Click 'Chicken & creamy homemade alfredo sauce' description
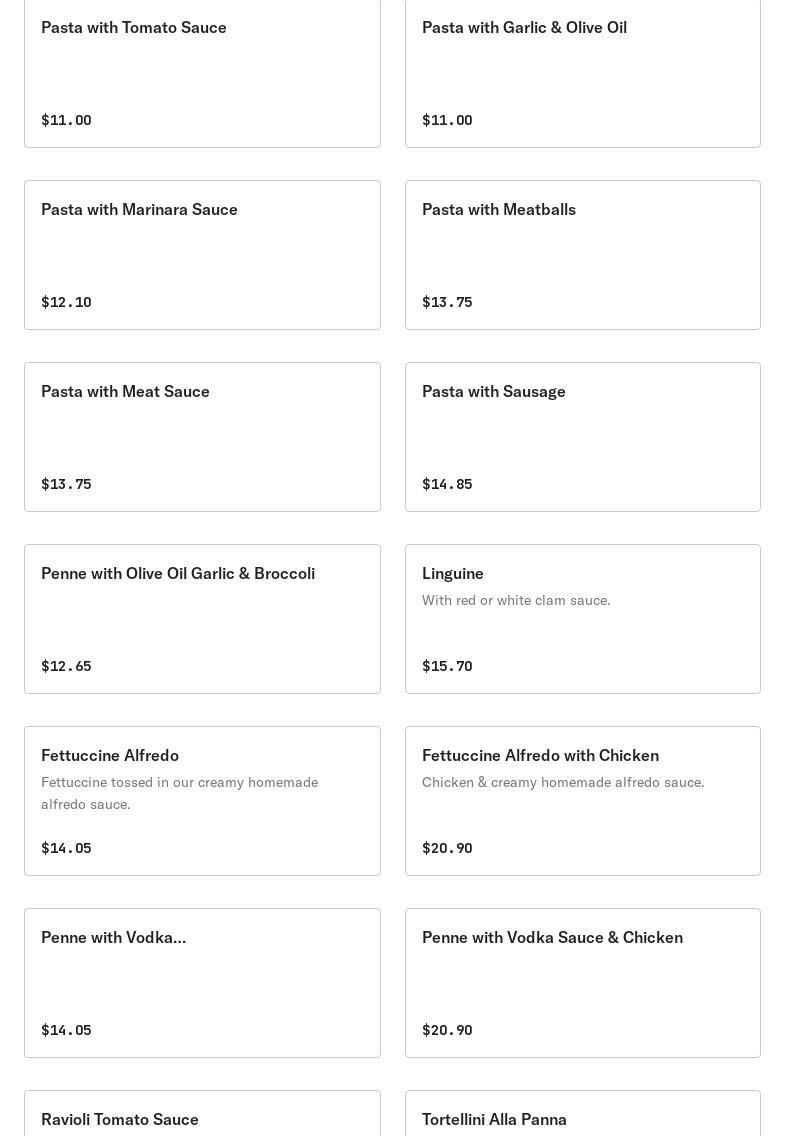785x1136 pixels. pos(563,782)
